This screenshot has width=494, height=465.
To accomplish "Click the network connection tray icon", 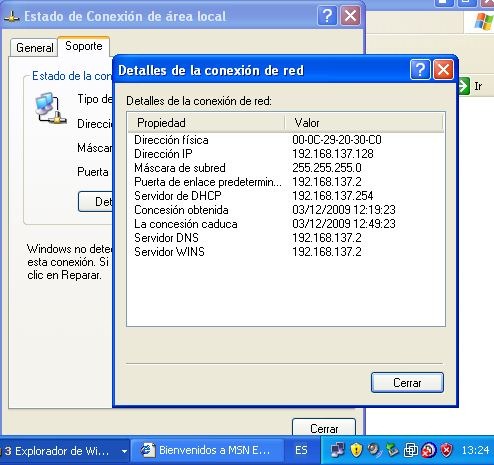I will (x=338, y=450).
